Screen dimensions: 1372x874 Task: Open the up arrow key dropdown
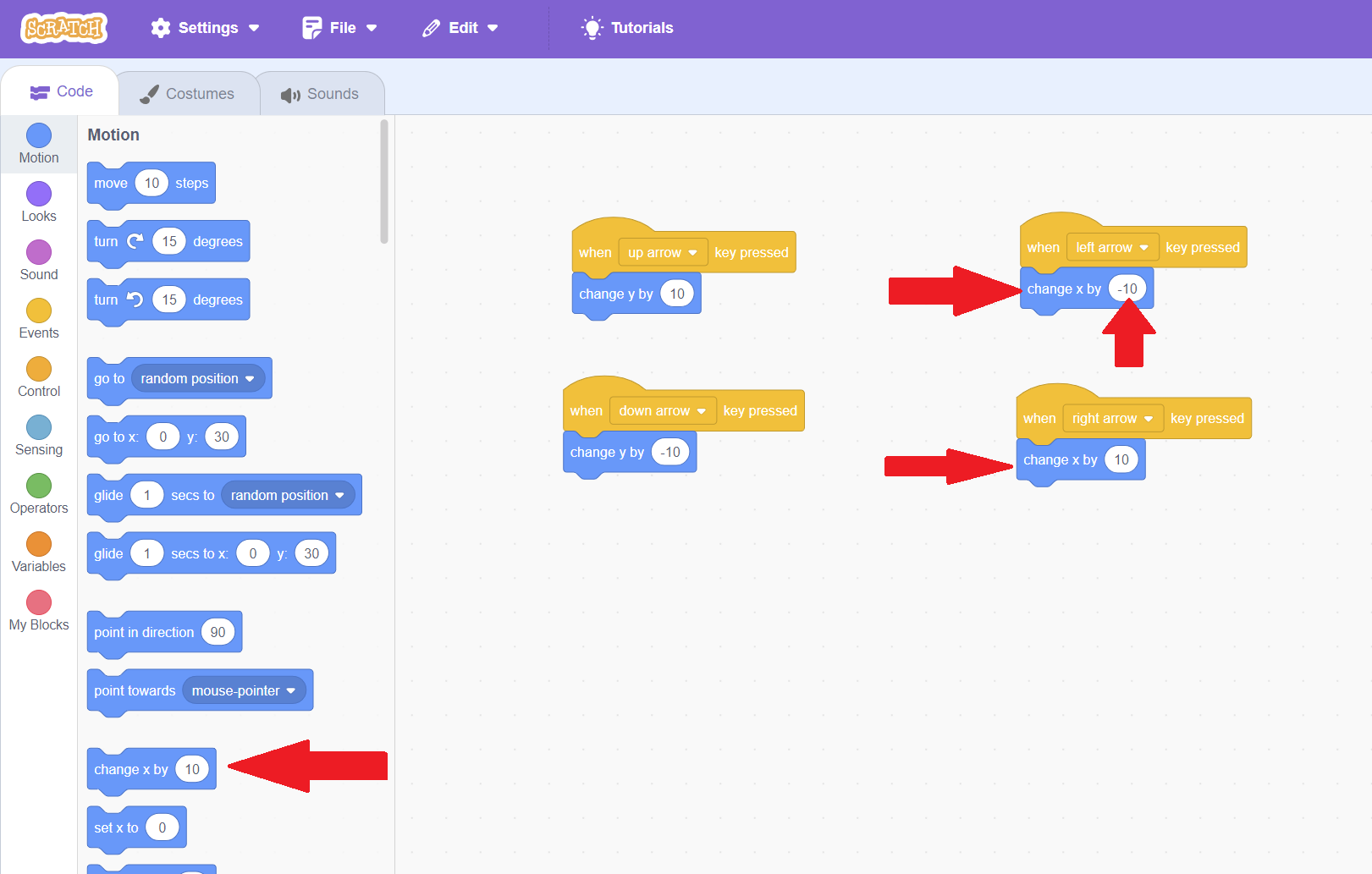click(663, 252)
